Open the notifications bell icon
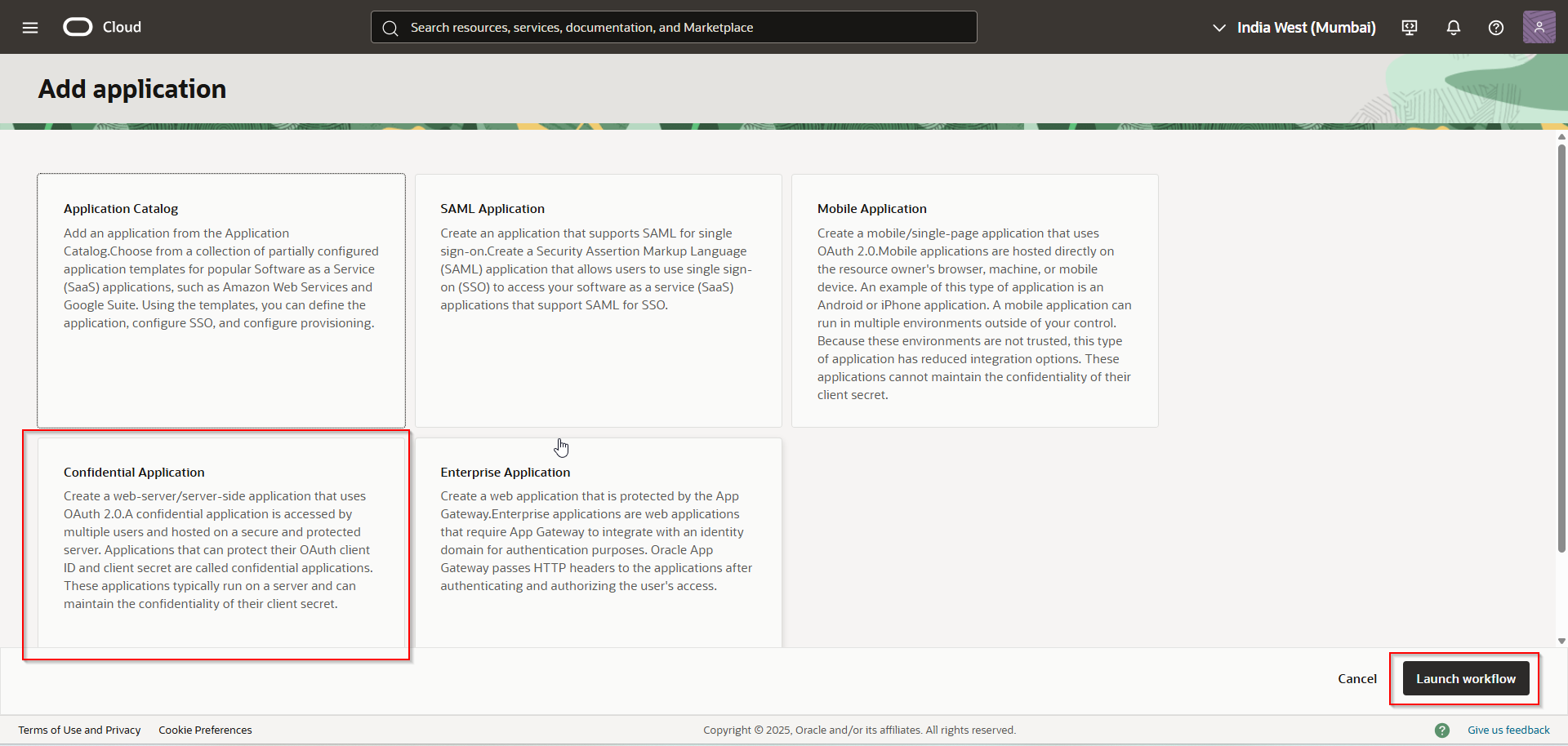 (x=1453, y=27)
